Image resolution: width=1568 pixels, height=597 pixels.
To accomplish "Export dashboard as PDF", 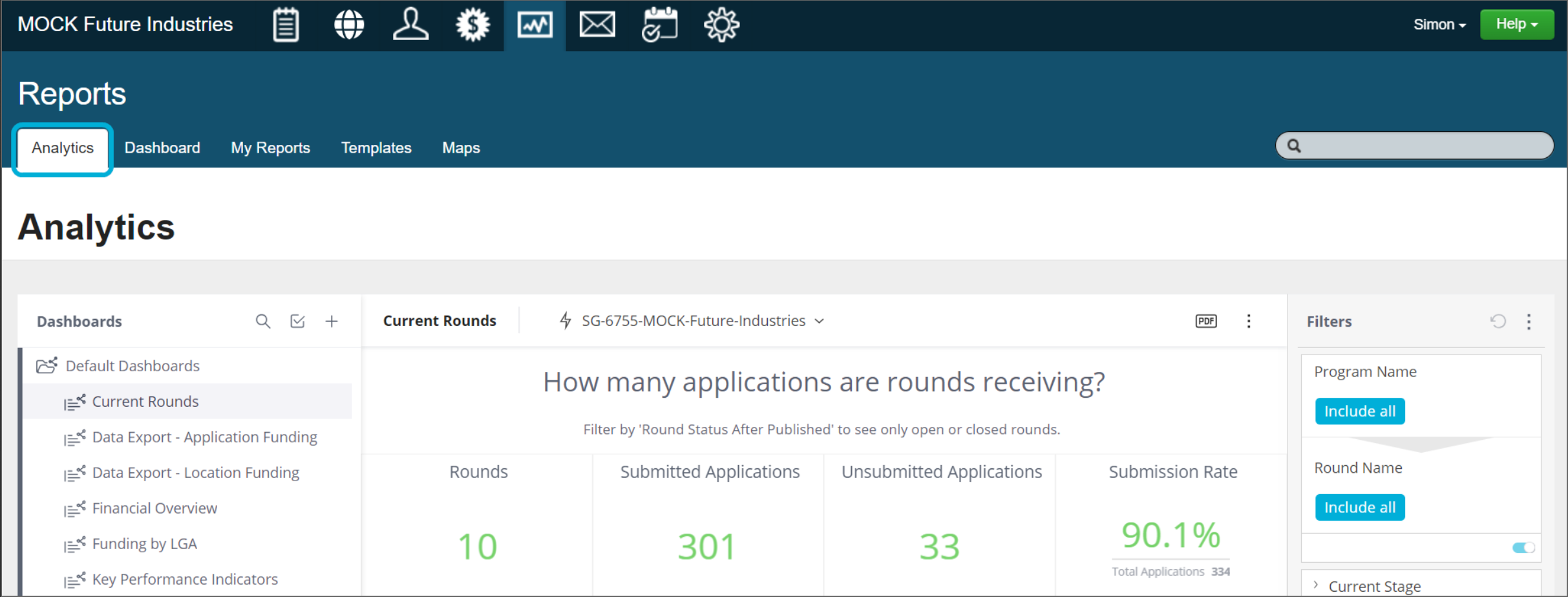I will pos(1206,321).
